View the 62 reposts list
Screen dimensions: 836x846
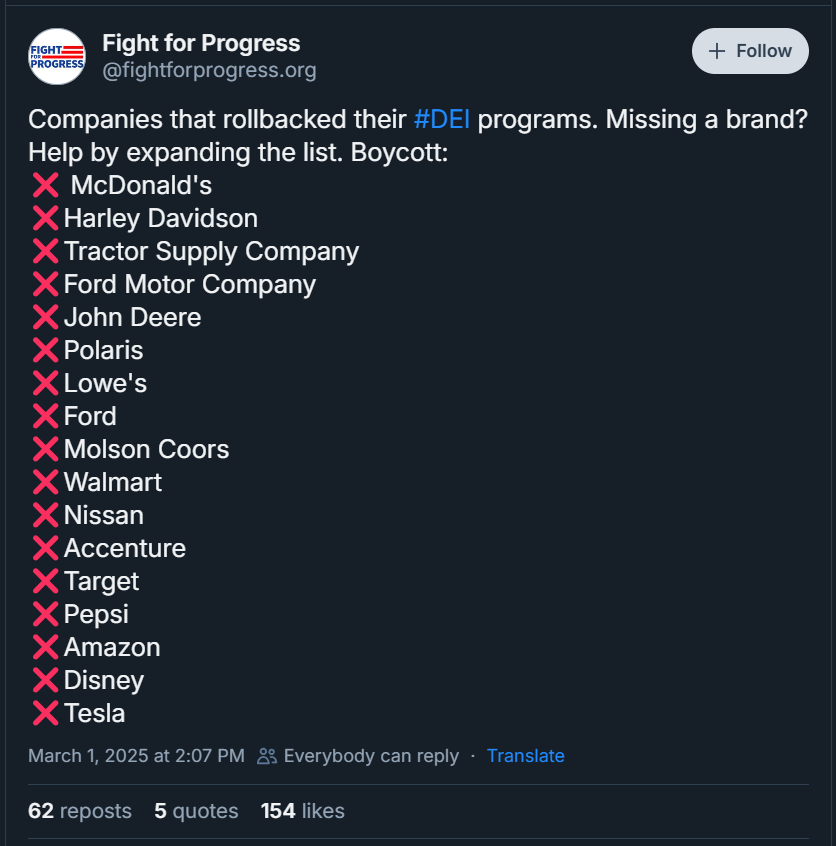pos(80,811)
